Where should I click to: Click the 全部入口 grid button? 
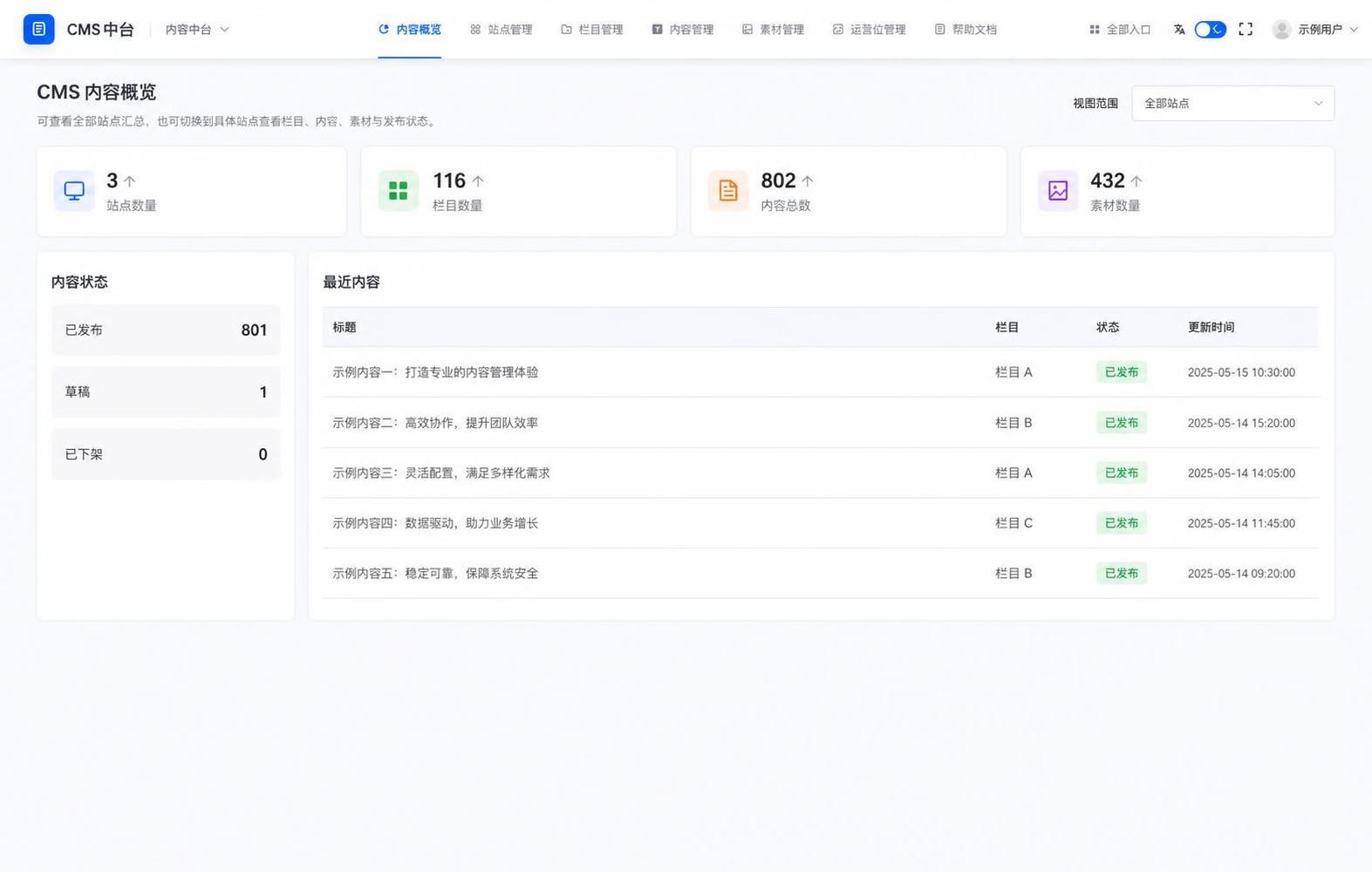click(x=1120, y=30)
